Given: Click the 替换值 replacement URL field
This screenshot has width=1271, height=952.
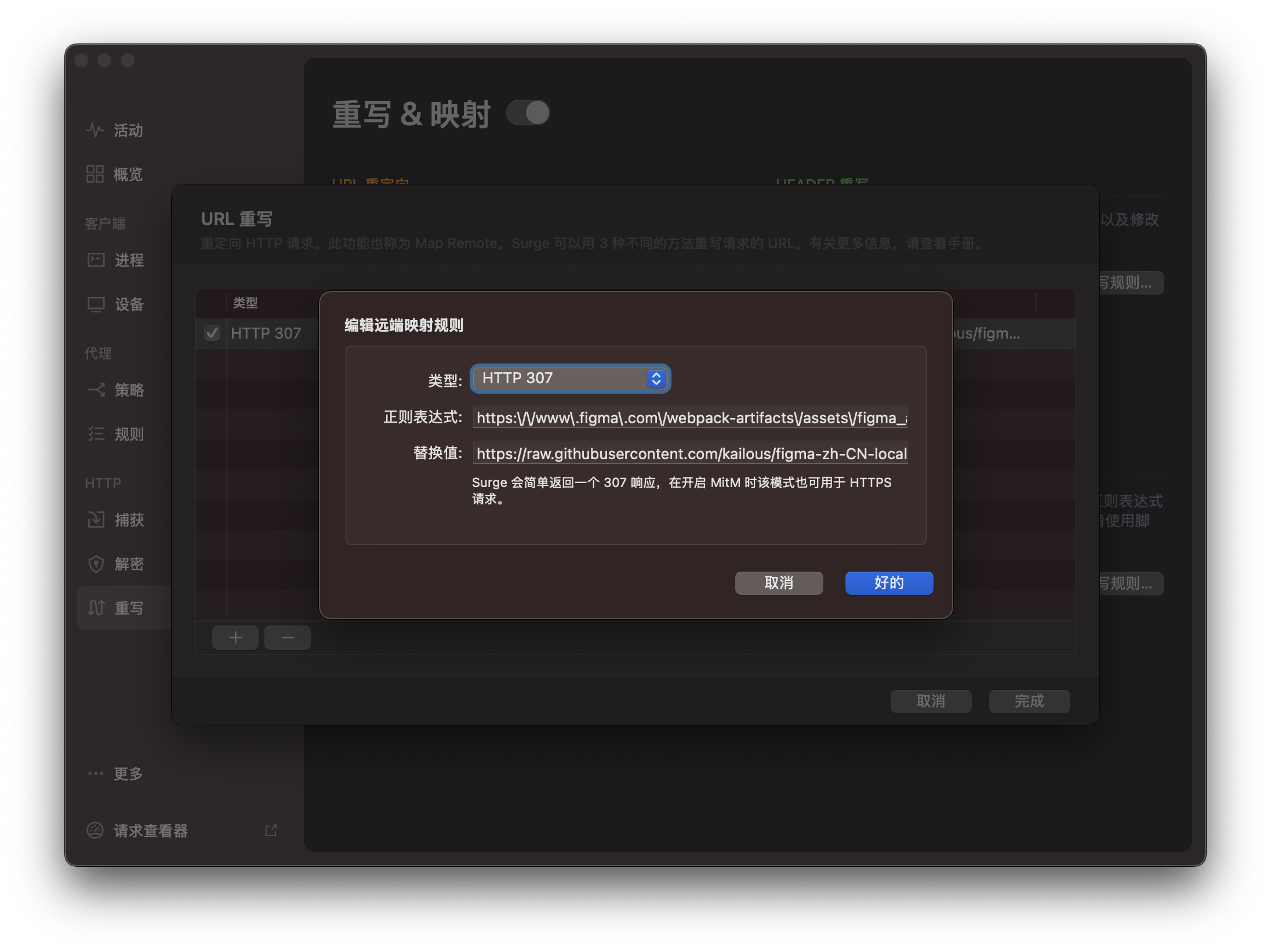Looking at the screenshot, I should click(690, 453).
